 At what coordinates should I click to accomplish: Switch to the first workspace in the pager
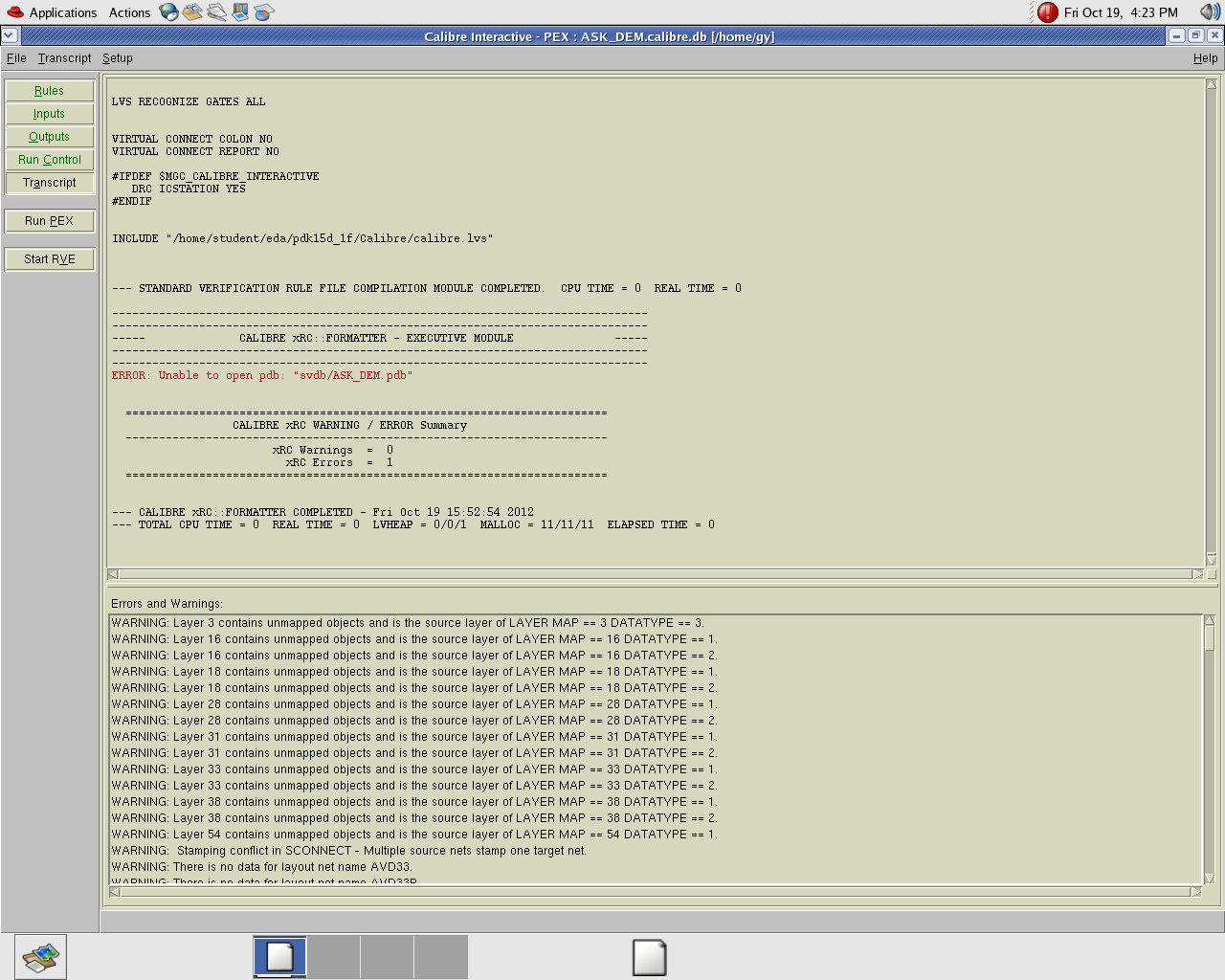coord(279,956)
